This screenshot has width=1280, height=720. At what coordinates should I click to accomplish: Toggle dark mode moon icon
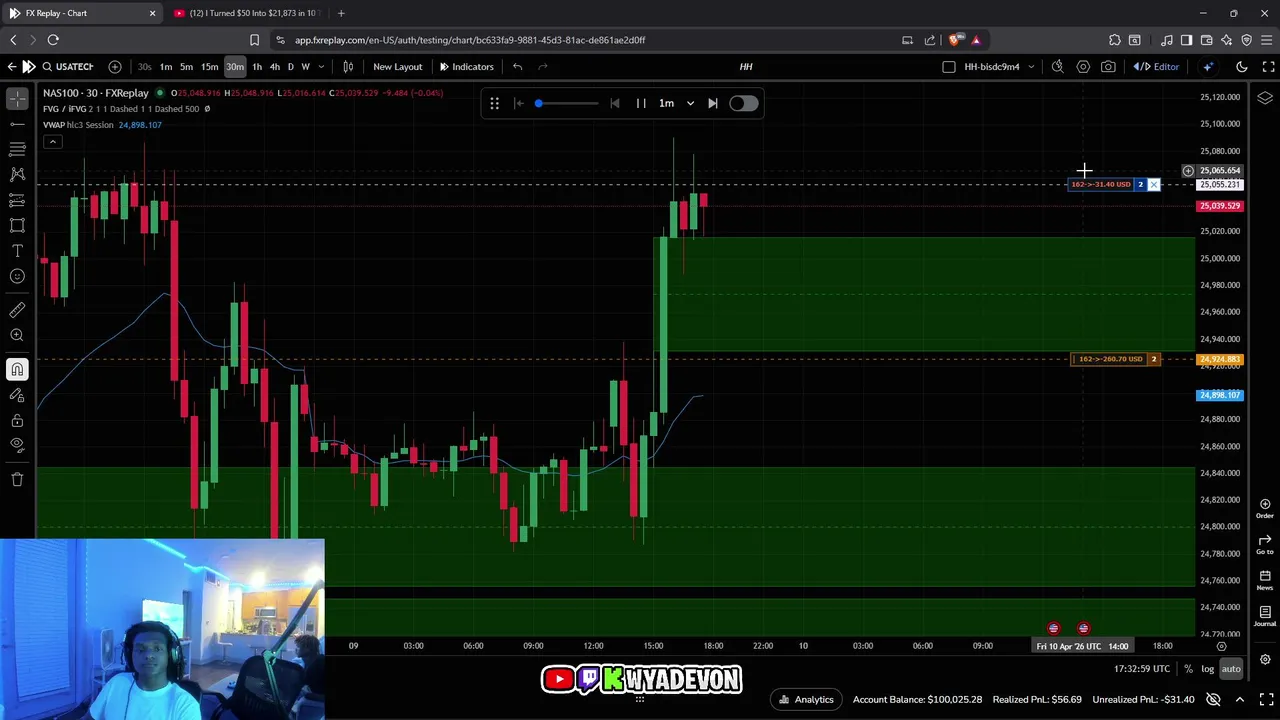point(1242,66)
